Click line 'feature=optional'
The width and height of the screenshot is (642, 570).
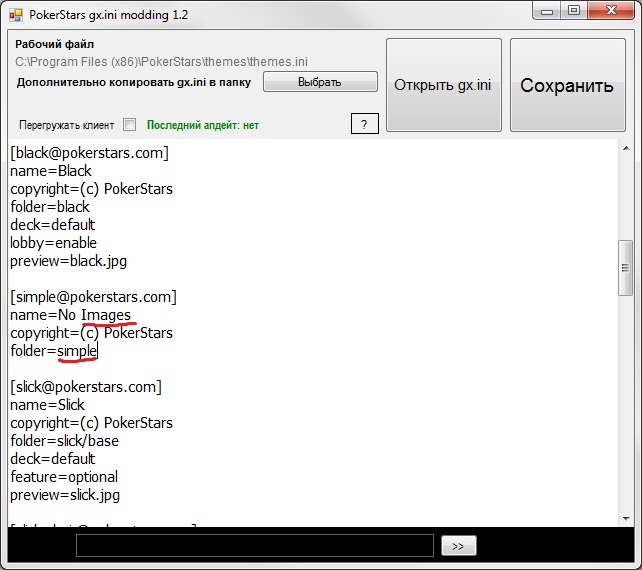pyautogui.click(x=64, y=477)
